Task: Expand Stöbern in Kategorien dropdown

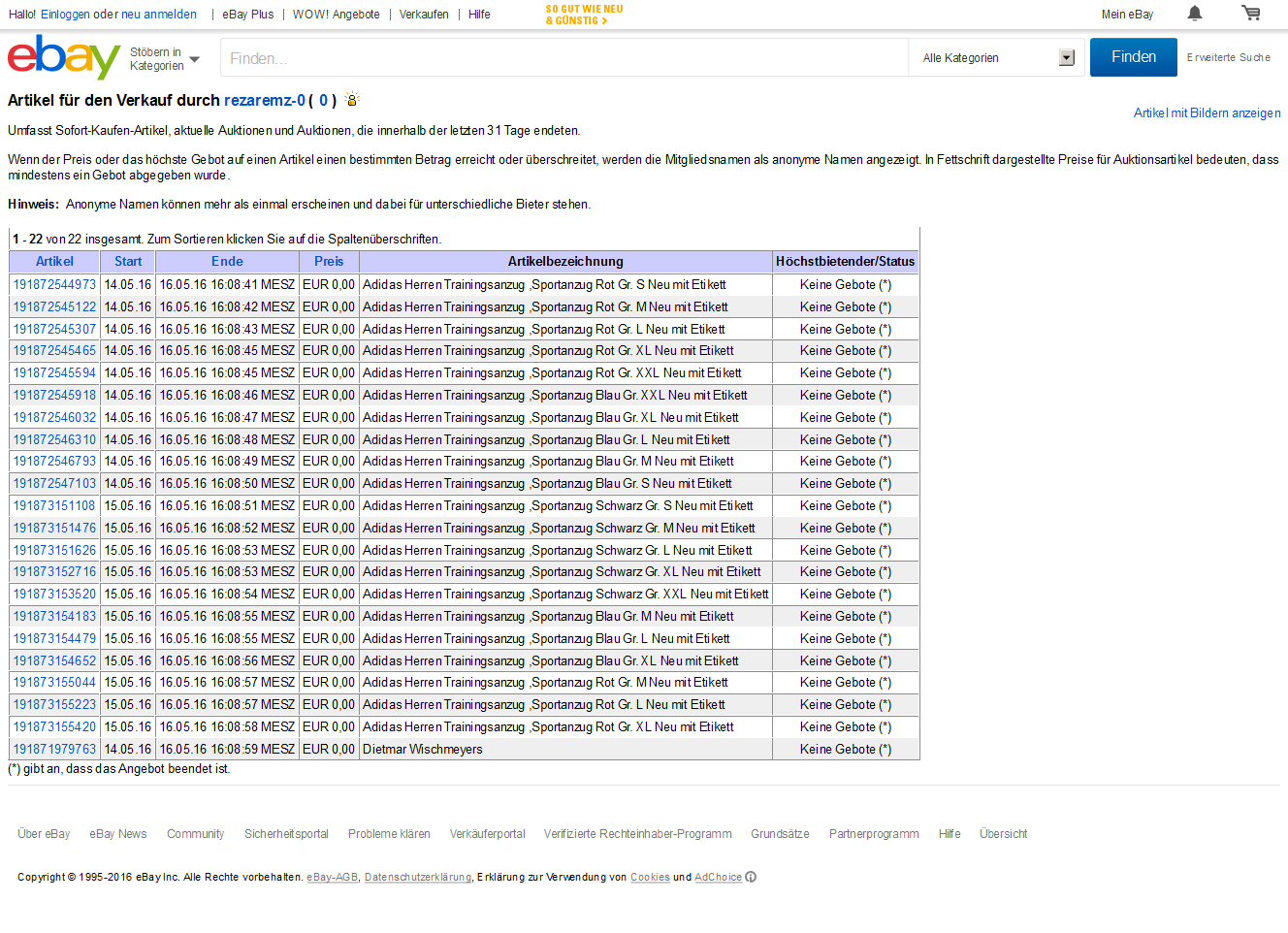Action: 165,59
